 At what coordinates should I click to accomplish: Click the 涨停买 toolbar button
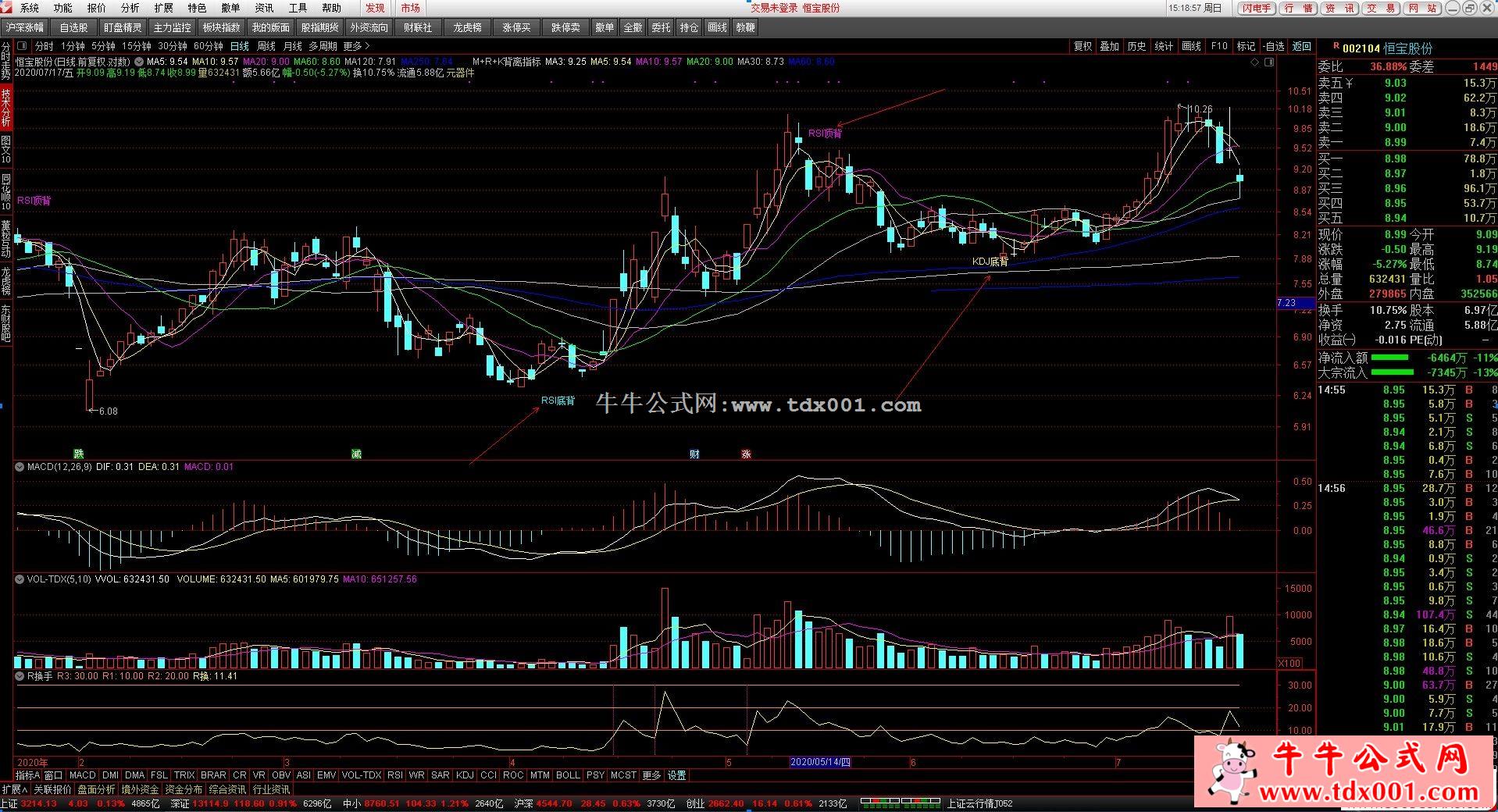point(516,27)
